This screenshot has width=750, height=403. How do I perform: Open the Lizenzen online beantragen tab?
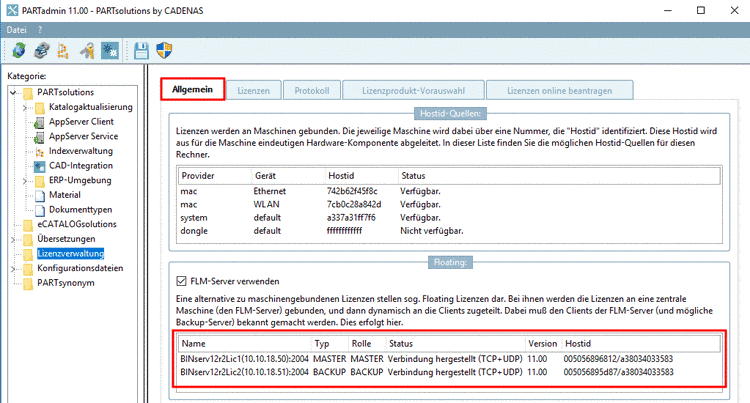(560, 90)
